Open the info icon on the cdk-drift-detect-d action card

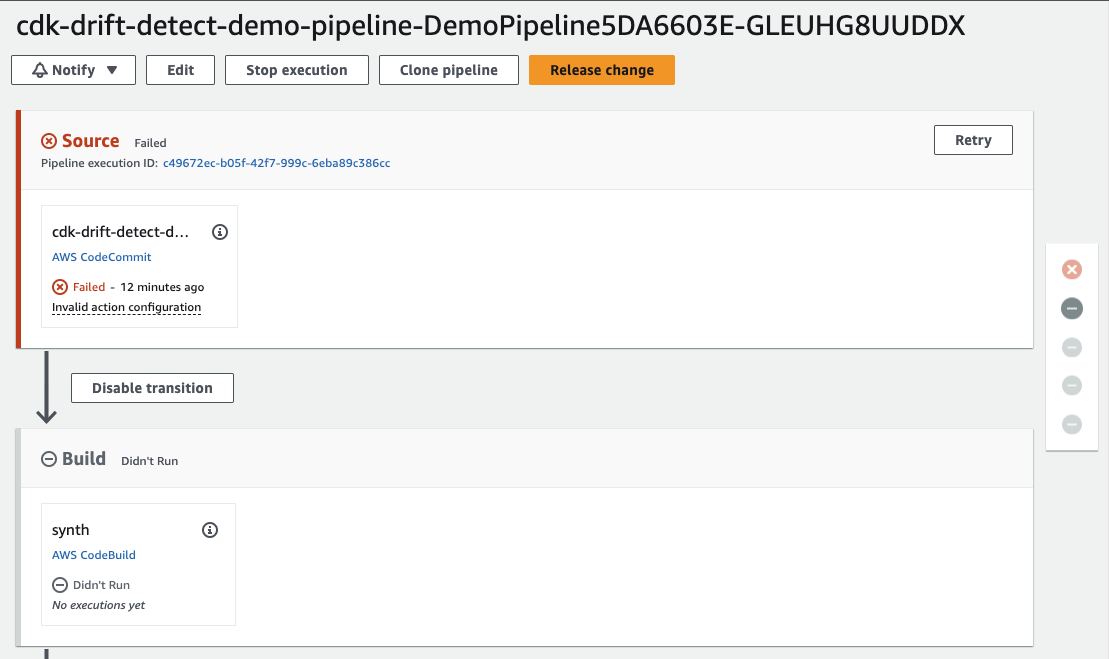[220, 231]
